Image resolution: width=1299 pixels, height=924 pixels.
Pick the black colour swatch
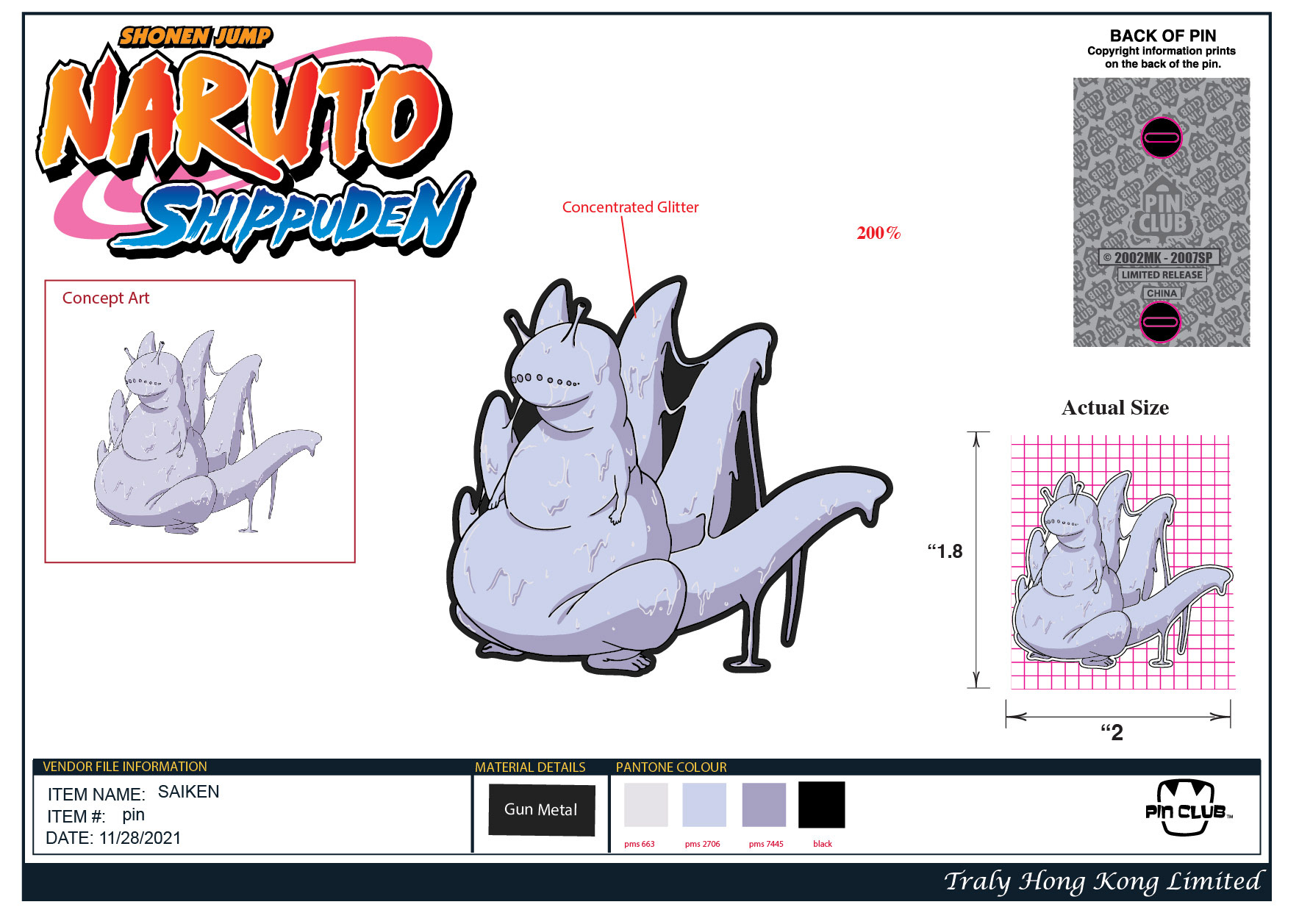pyautogui.click(x=822, y=805)
